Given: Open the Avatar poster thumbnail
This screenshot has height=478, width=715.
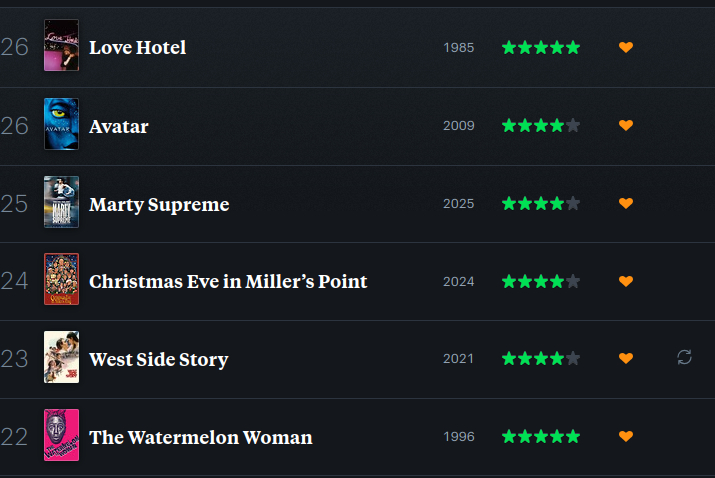Looking at the screenshot, I should pyautogui.click(x=61, y=124).
